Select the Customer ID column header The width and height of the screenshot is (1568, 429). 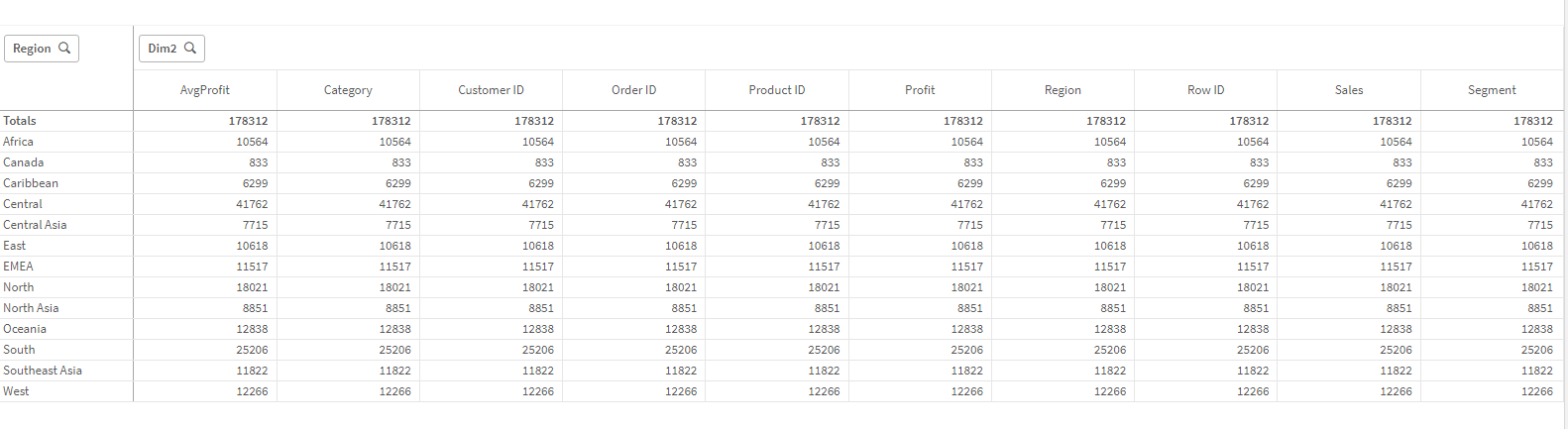point(491,90)
